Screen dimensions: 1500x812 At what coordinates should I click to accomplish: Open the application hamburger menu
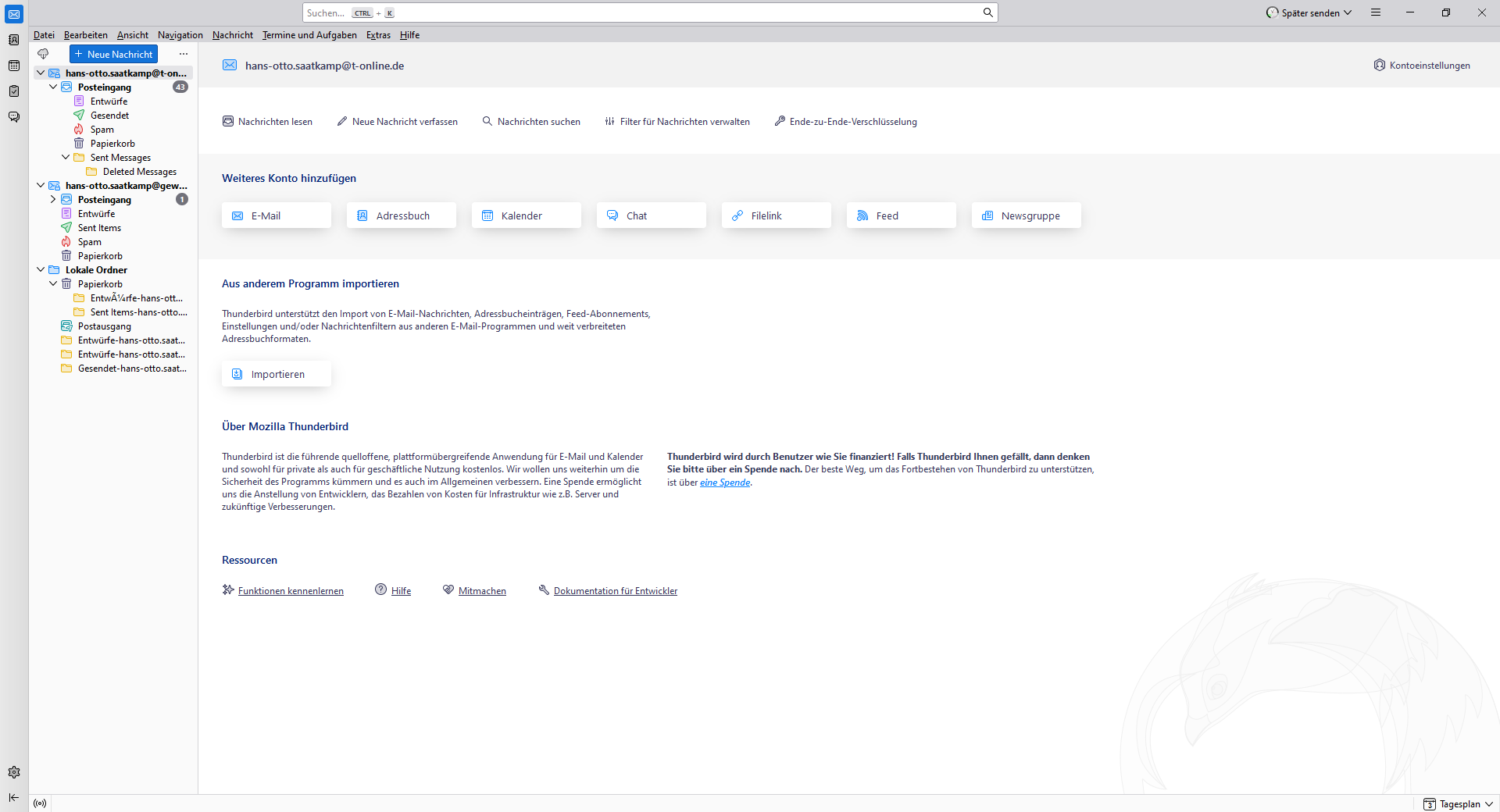coord(1376,12)
